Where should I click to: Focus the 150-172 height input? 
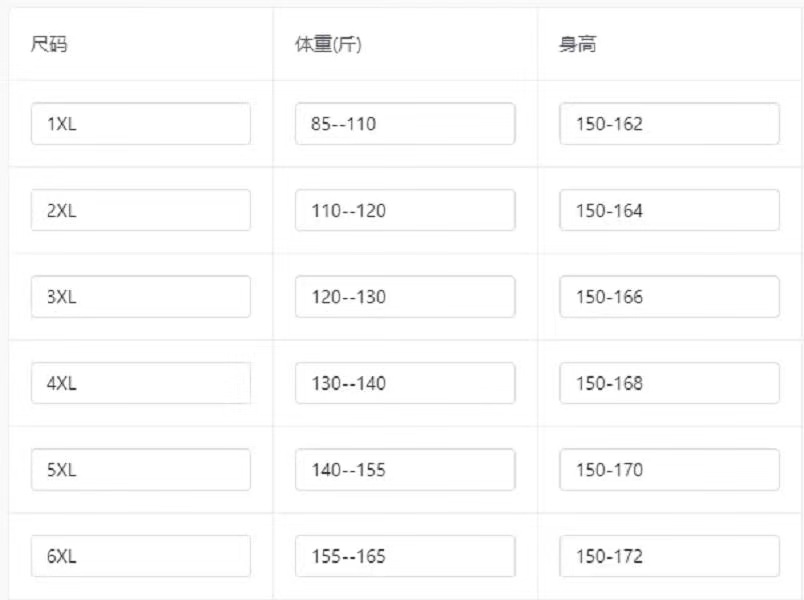point(669,556)
